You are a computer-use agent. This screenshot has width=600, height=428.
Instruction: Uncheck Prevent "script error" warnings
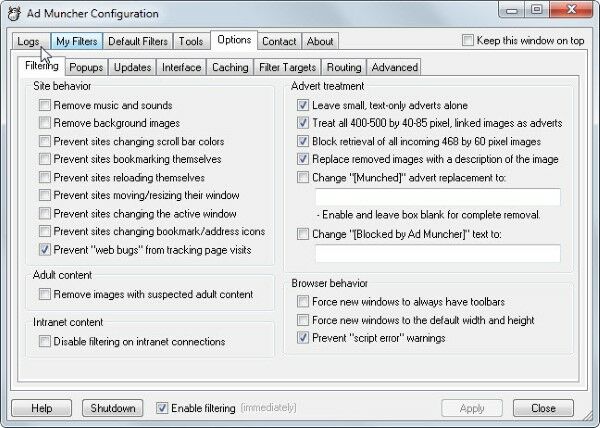click(303, 338)
